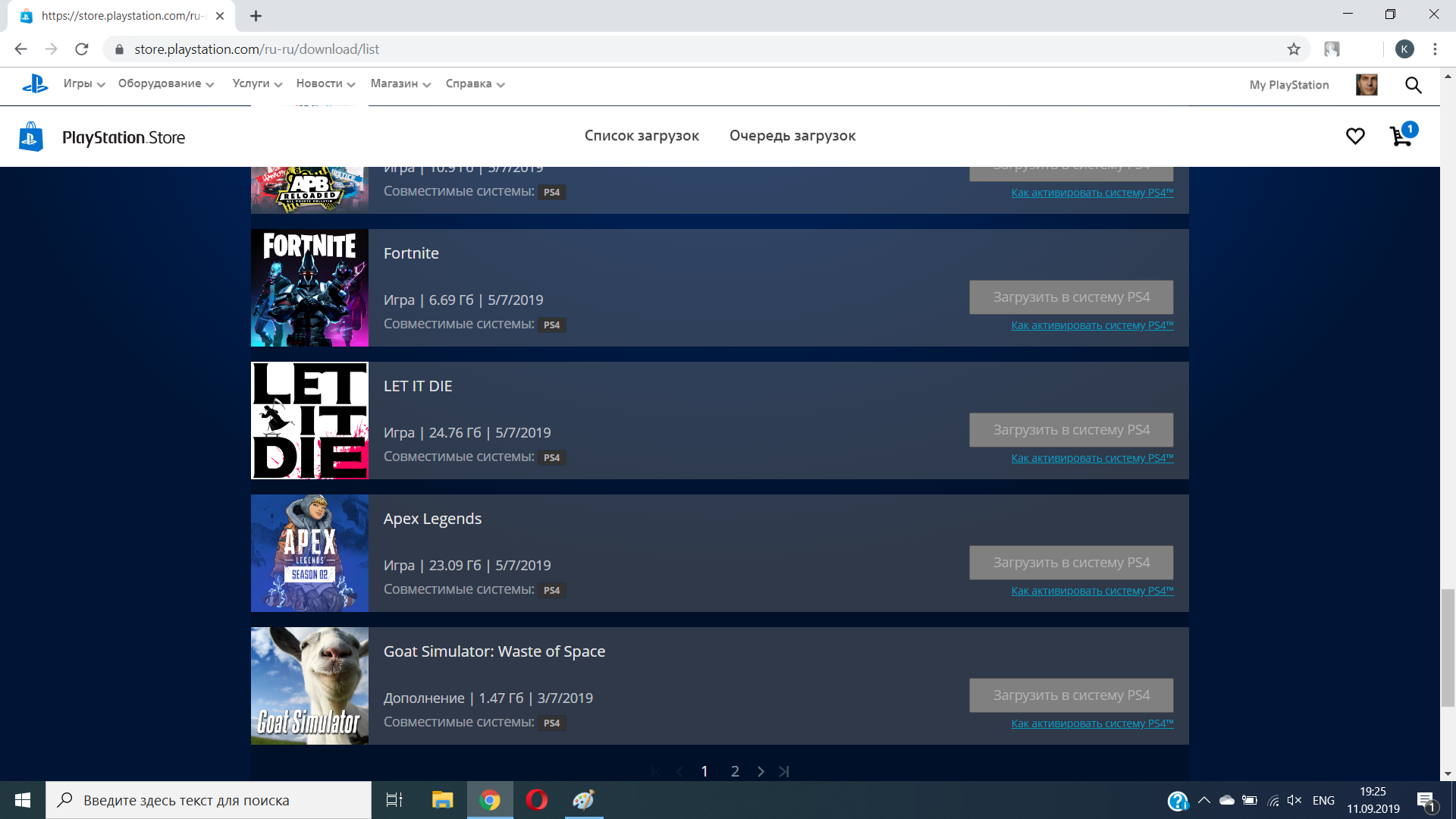Expand the Новости dropdown menu
Image resolution: width=1456 pixels, height=819 pixels.
(x=326, y=83)
